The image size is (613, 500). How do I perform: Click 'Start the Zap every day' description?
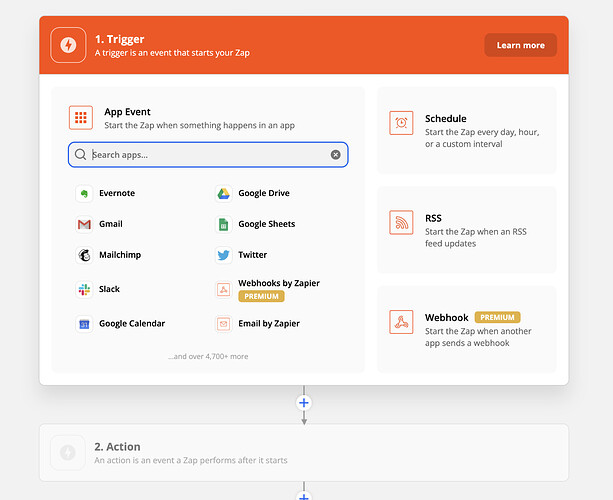tap(482, 138)
